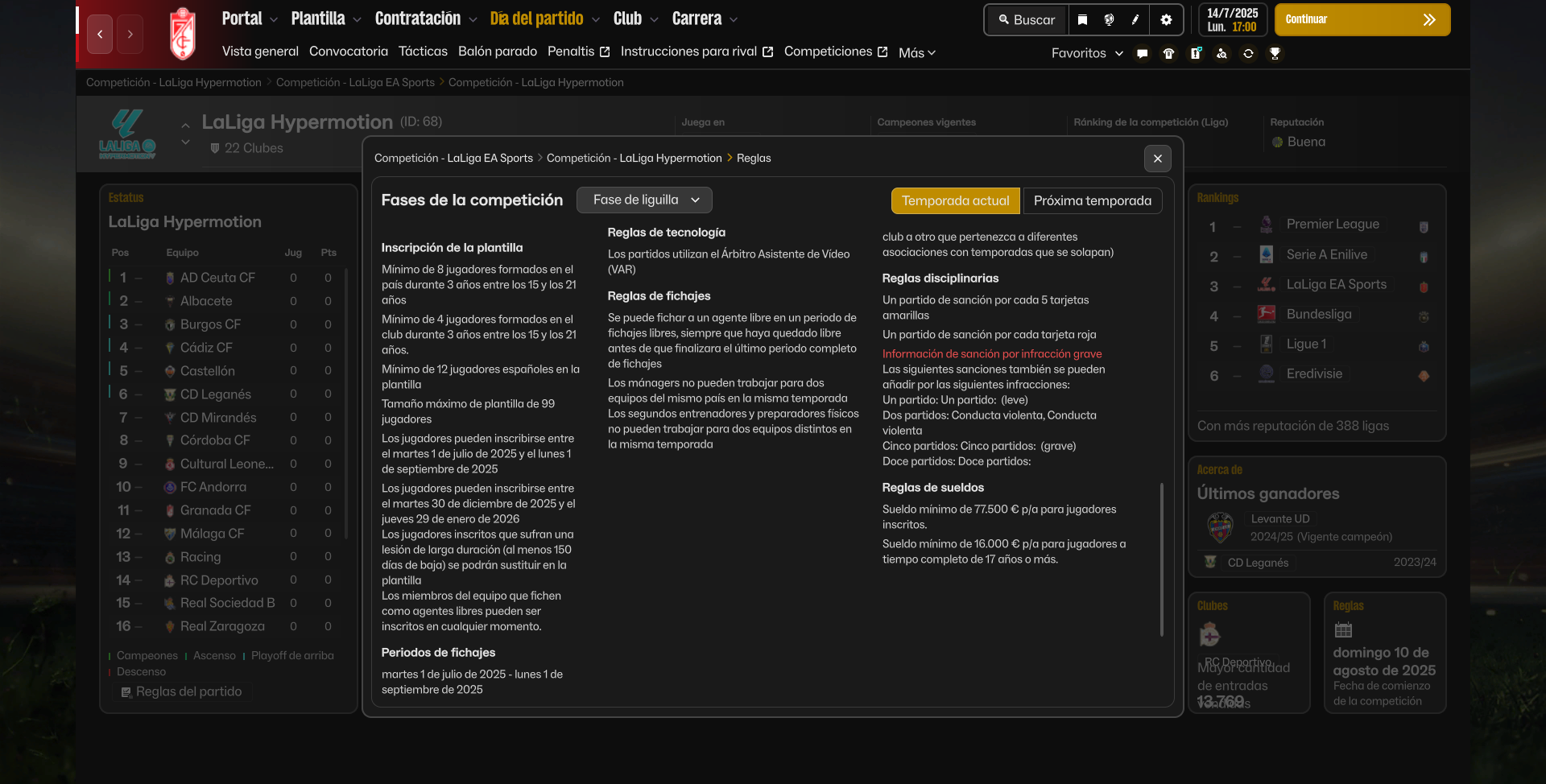Click the rules dialog vertical scrollbar

(1161, 559)
